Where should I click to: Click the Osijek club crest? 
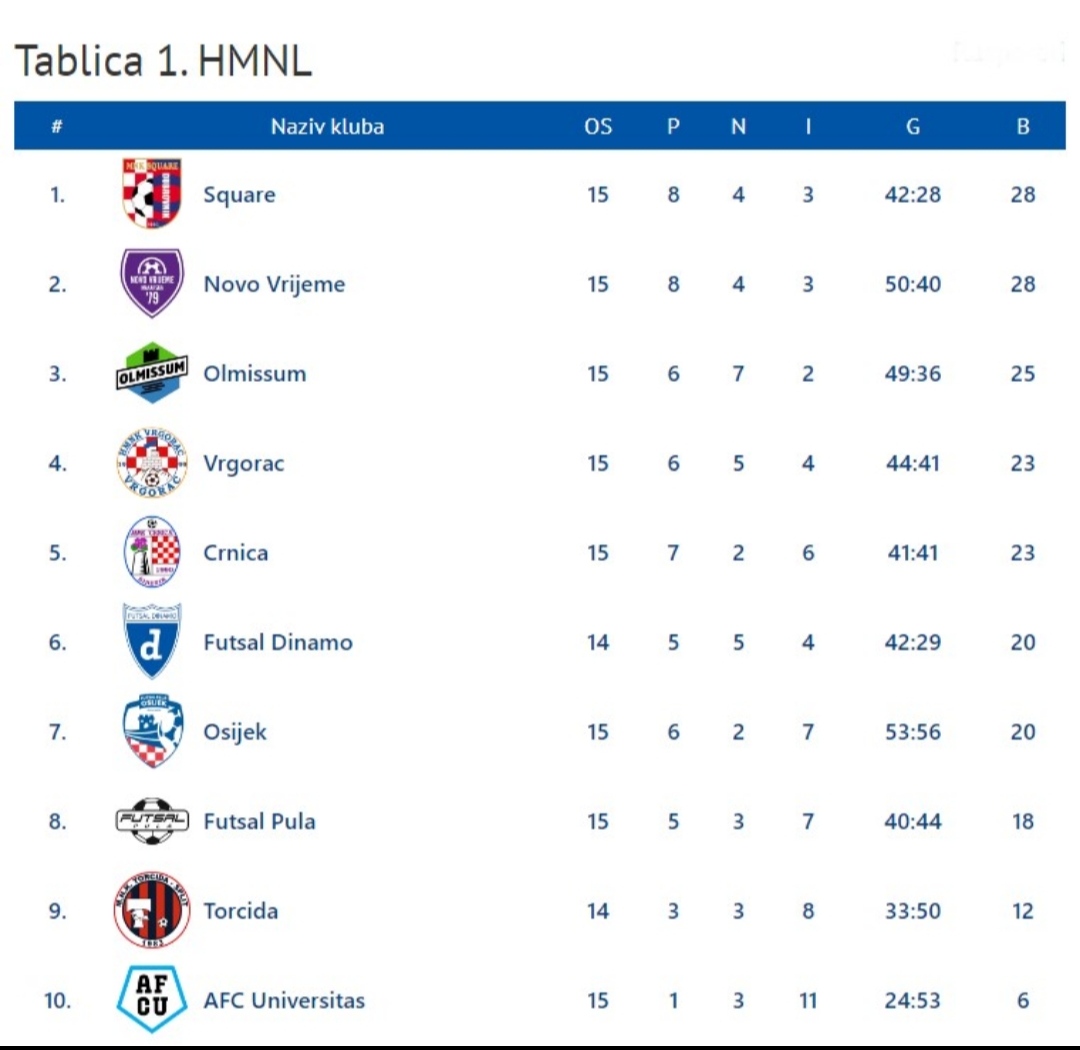pos(152,731)
